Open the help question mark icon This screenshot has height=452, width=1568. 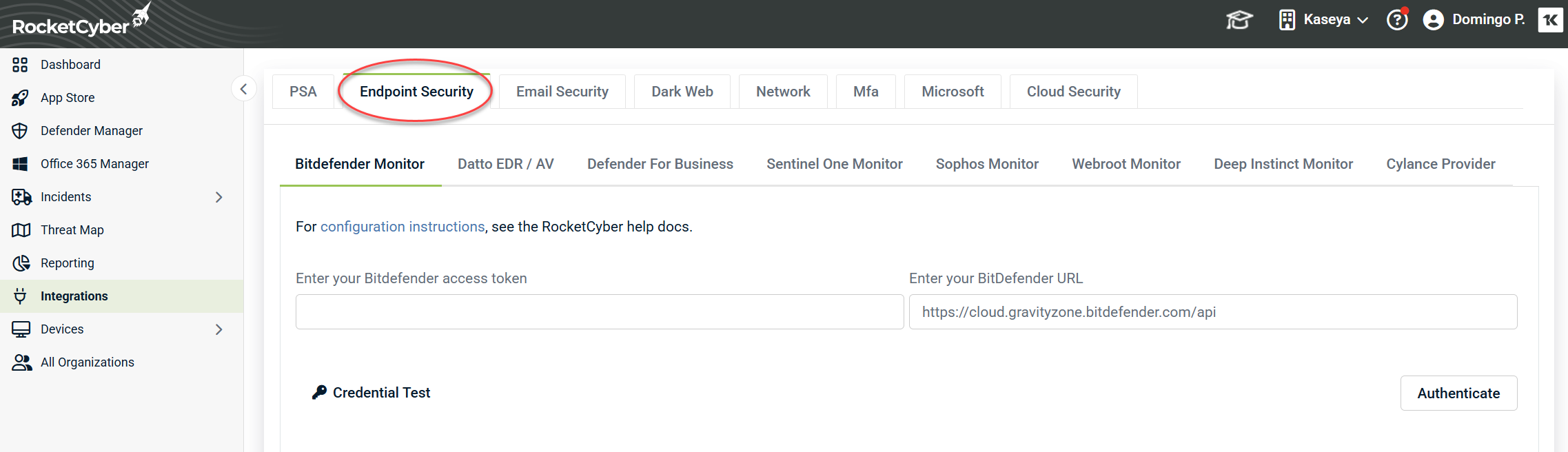point(1397,20)
